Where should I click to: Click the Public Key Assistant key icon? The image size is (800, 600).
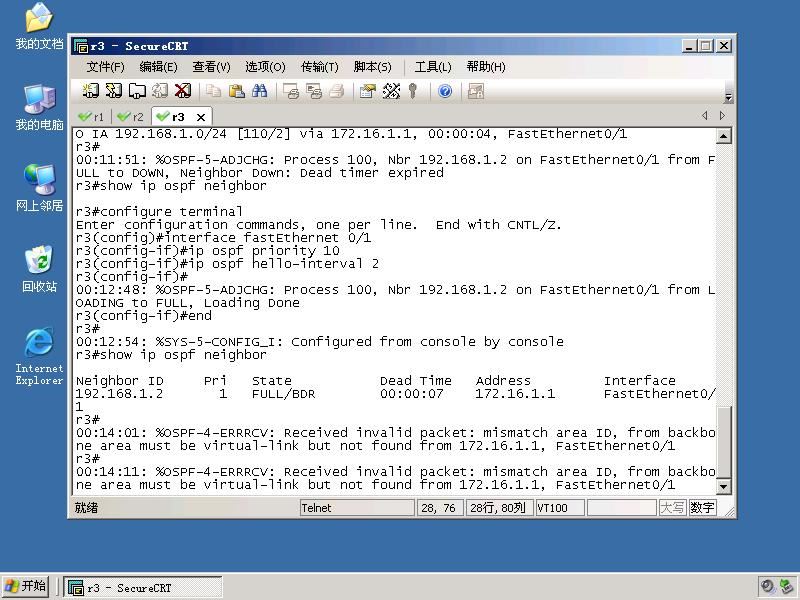(x=413, y=91)
